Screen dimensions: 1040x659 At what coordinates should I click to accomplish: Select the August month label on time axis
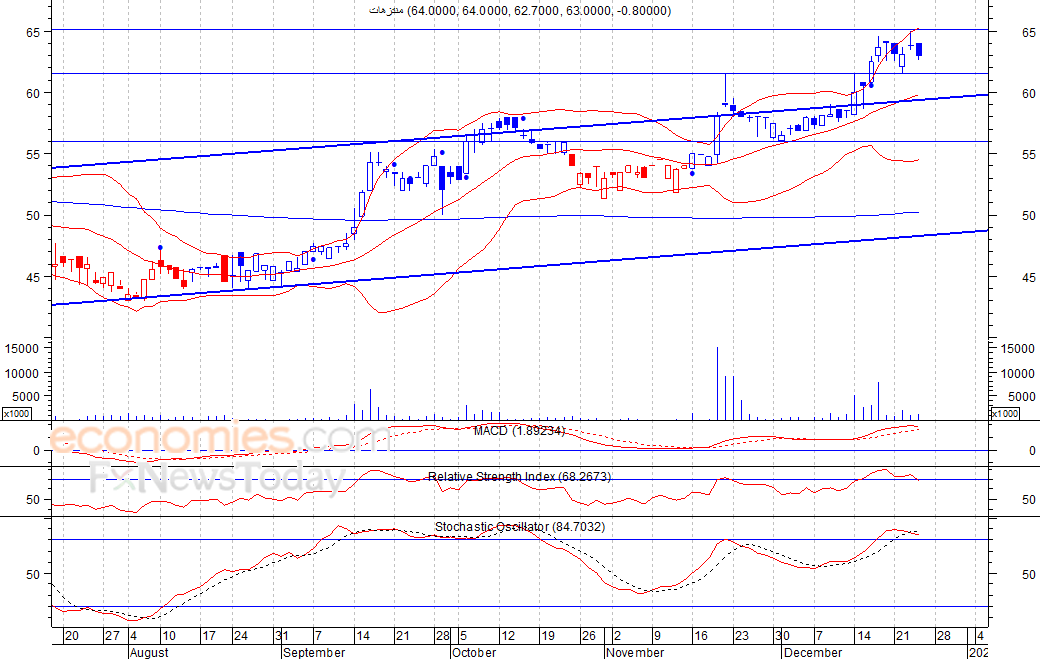tap(150, 652)
